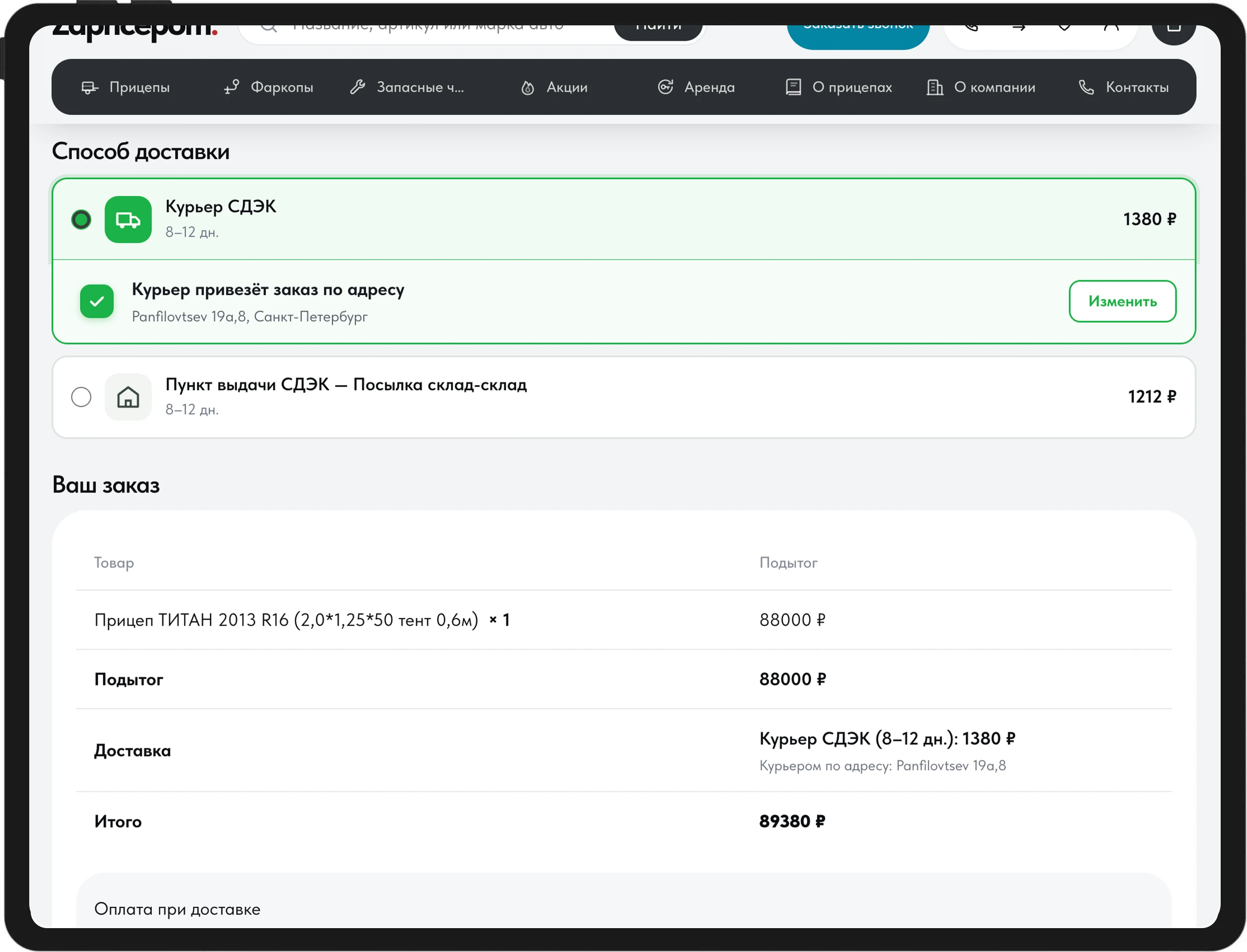Image resolution: width=1247 pixels, height=952 pixels.
Task: Click the product Прицеп ТИТАН 2013 R16 row
Action: [624, 620]
